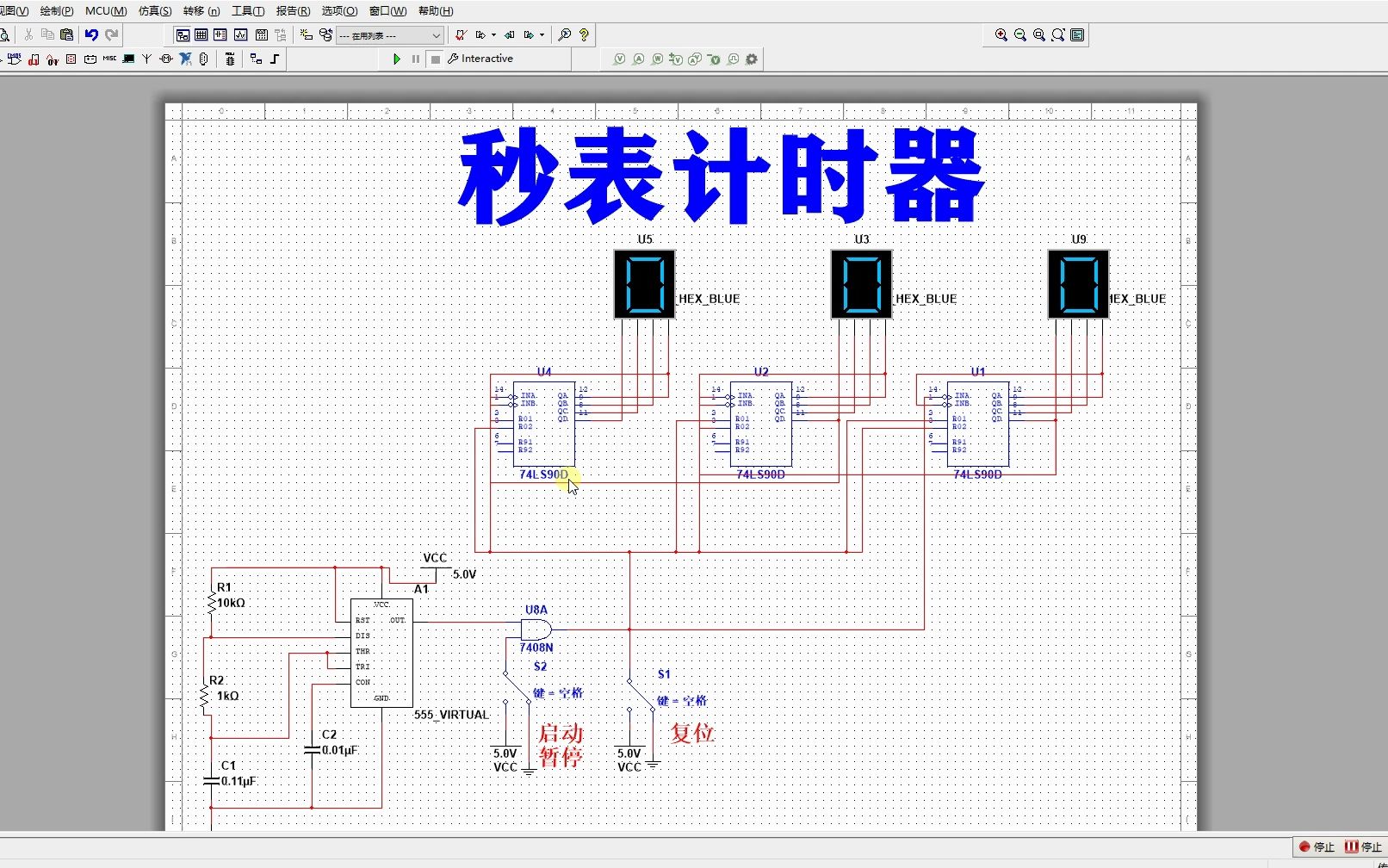This screenshot has height=868, width=1388.
Task: Pause the running simulation
Action: pyautogui.click(x=416, y=59)
